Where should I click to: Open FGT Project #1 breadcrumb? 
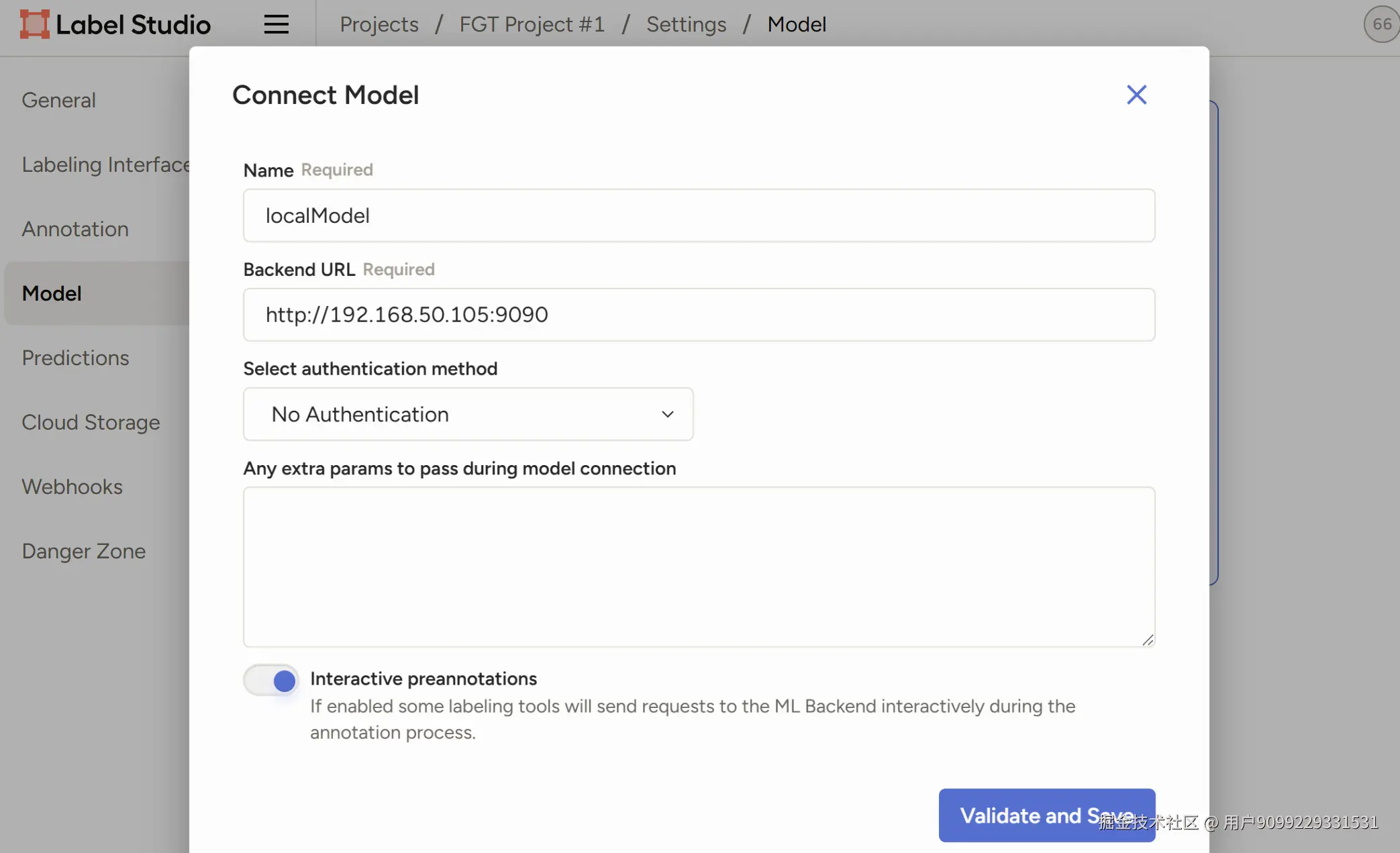(532, 24)
